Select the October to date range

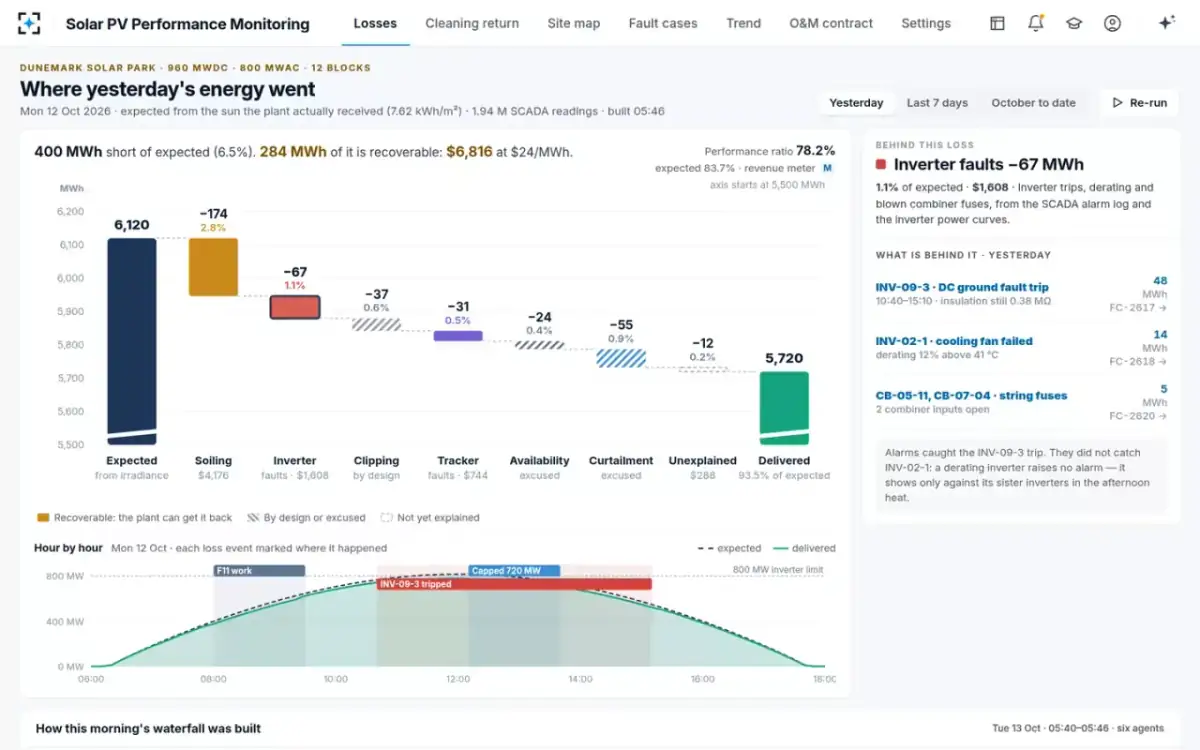pyautogui.click(x=1033, y=103)
